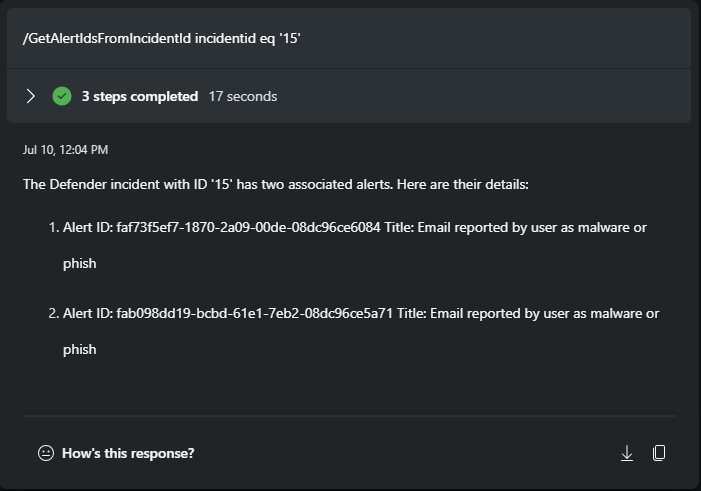Viewport: 701px width, 491px height.
Task: Click the 'Jul 10, 12:04 PM' timestamp
Action: tap(65, 150)
